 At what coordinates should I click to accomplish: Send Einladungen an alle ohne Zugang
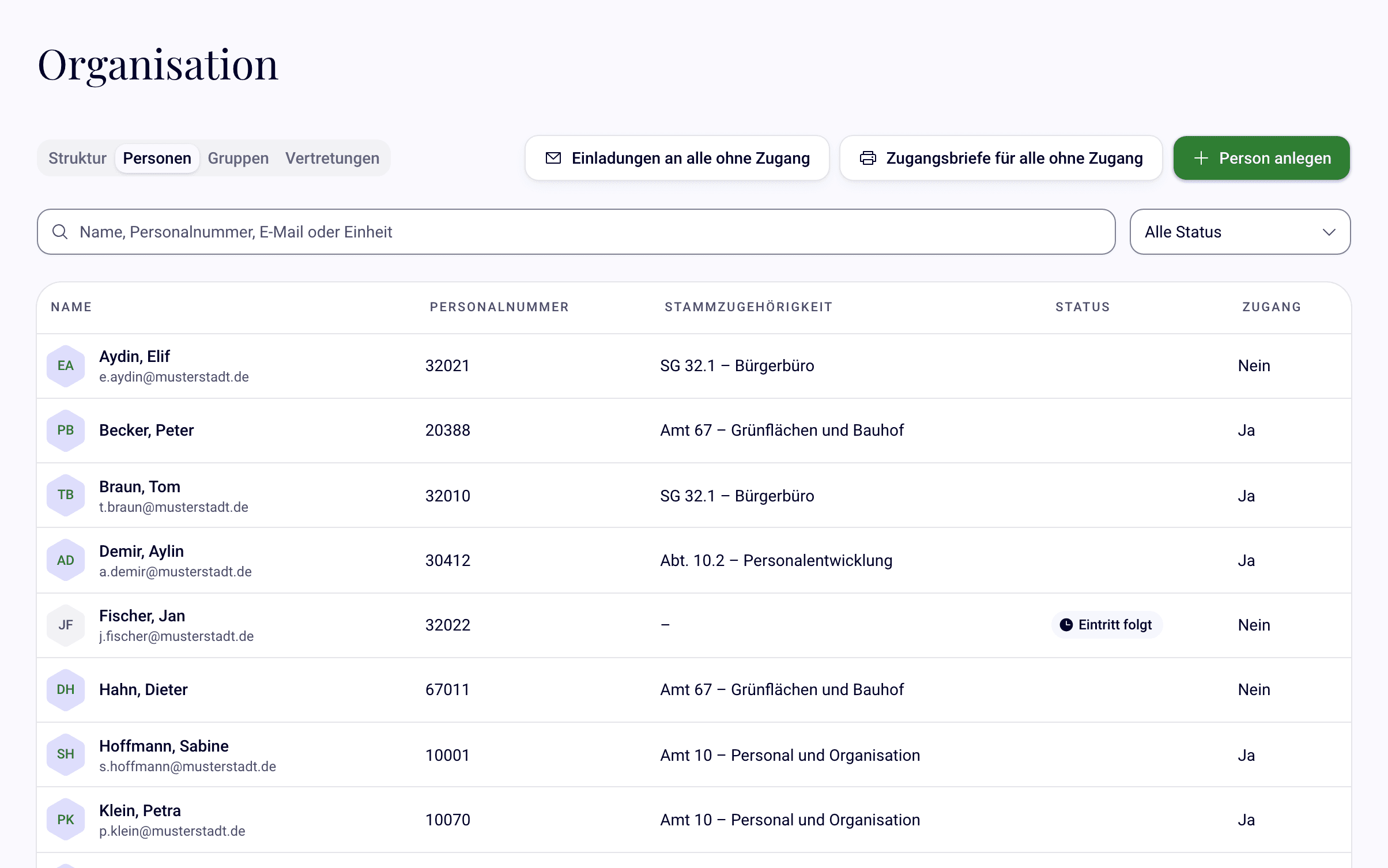(677, 158)
